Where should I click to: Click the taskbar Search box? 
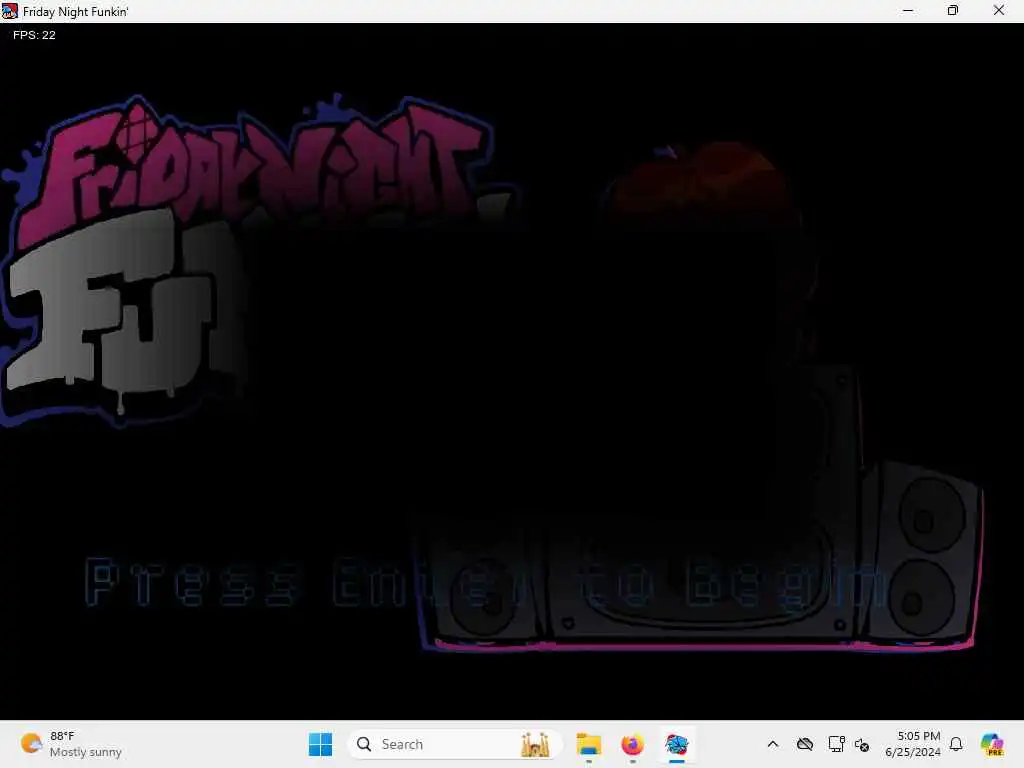click(455, 744)
